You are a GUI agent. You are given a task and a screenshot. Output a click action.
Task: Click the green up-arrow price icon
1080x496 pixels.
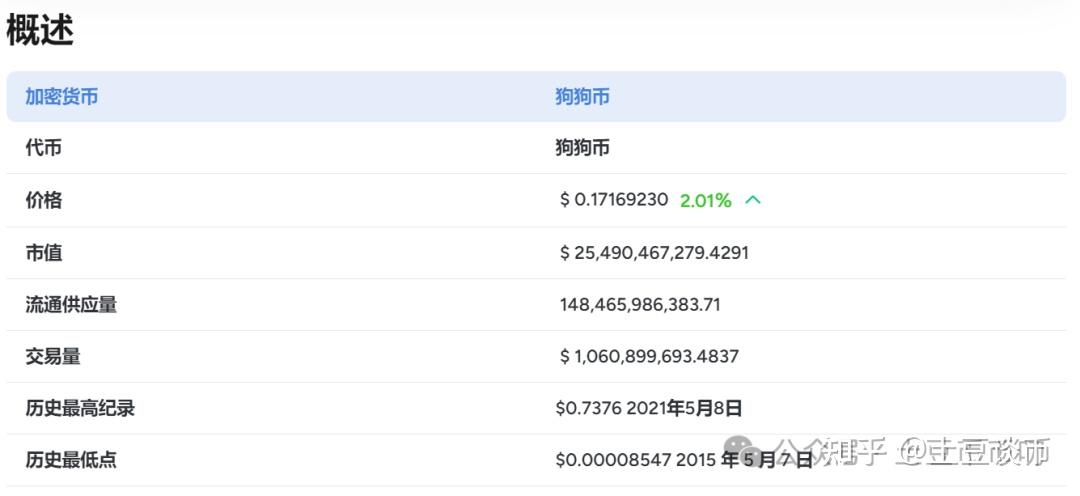coord(753,200)
